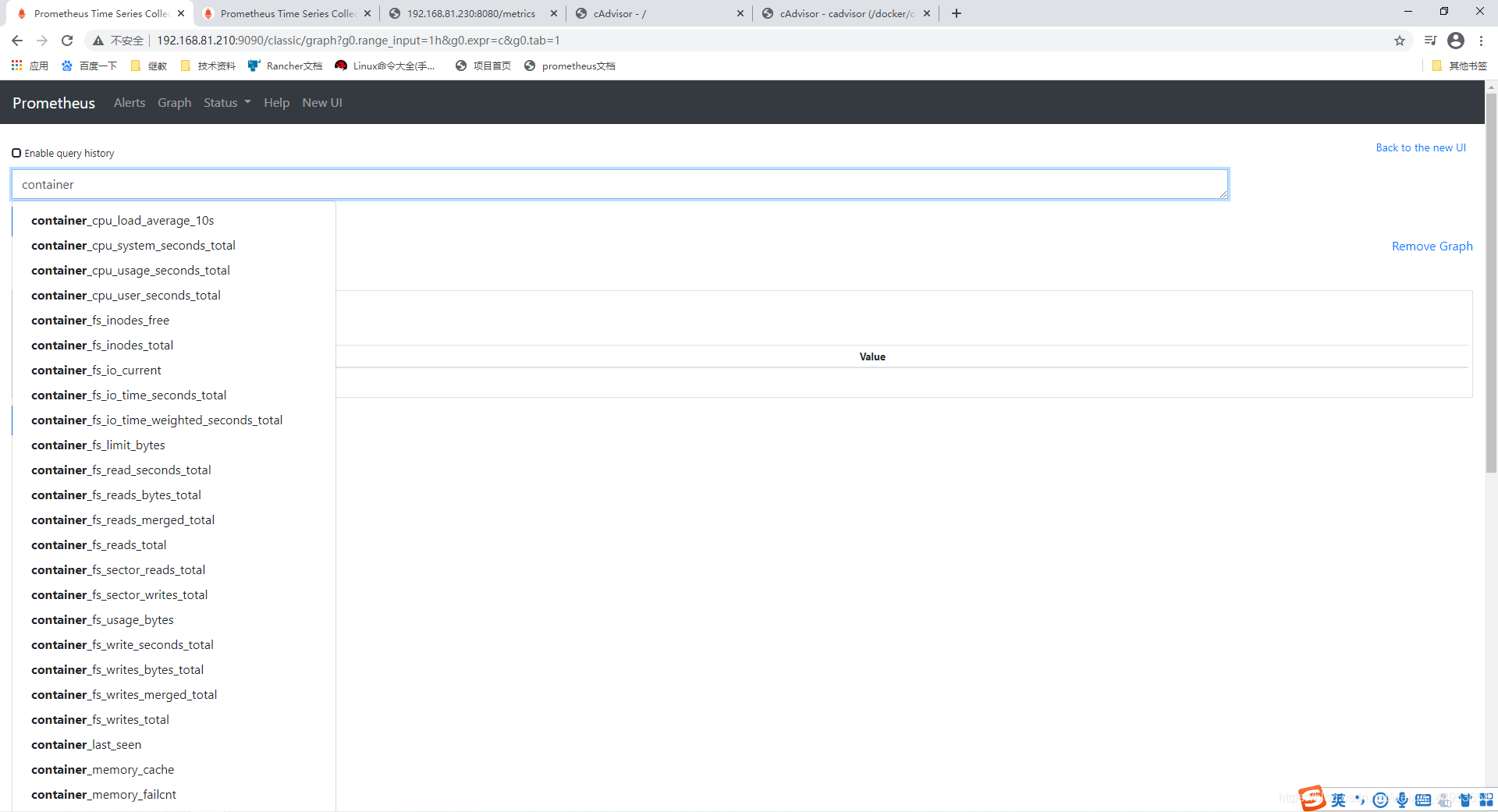The width and height of the screenshot is (1498, 812).
Task: Reload the Prometheus page
Action: coord(67,41)
